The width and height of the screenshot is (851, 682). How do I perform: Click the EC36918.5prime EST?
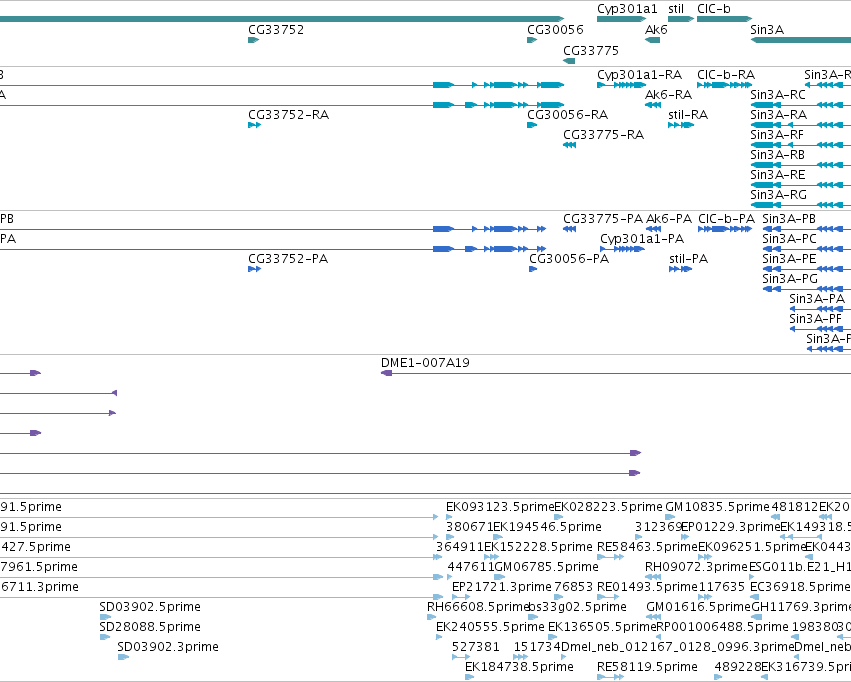click(x=755, y=597)
